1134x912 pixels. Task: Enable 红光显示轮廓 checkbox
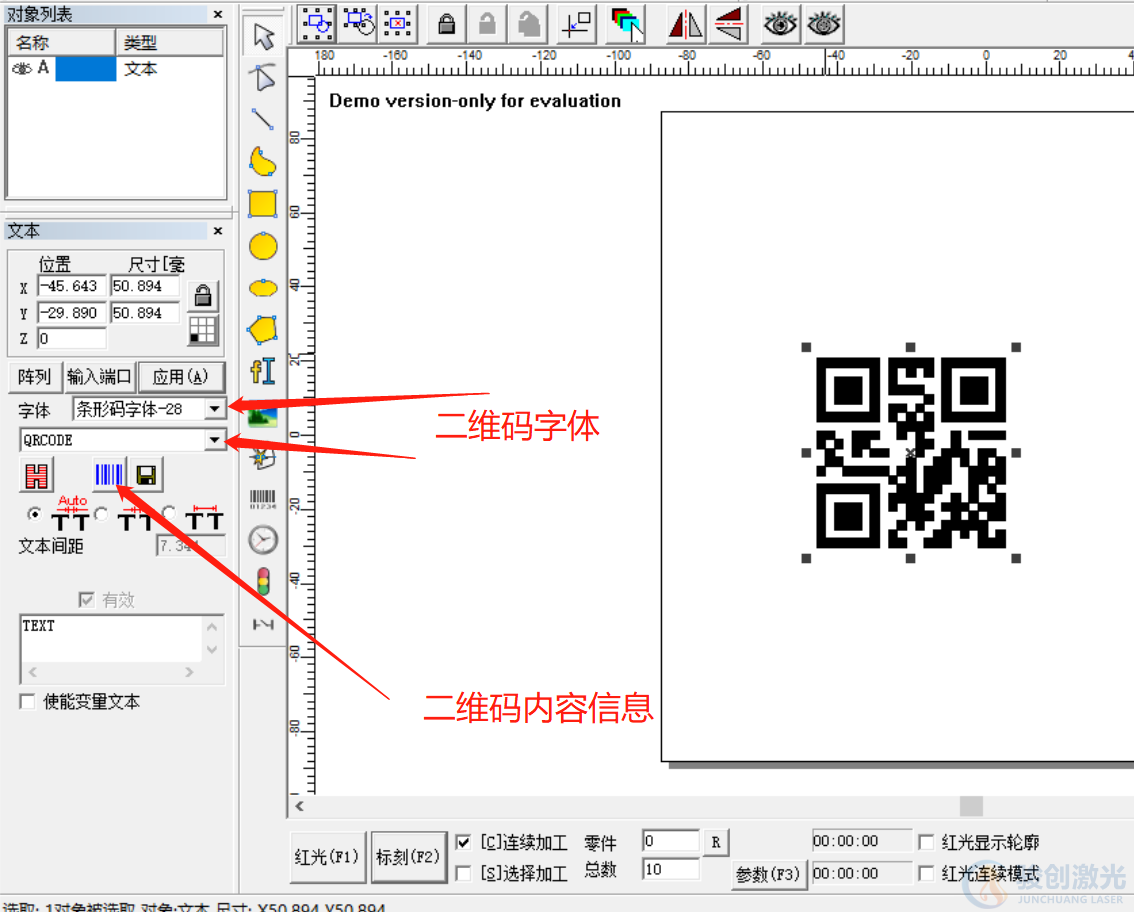(926, 842)
